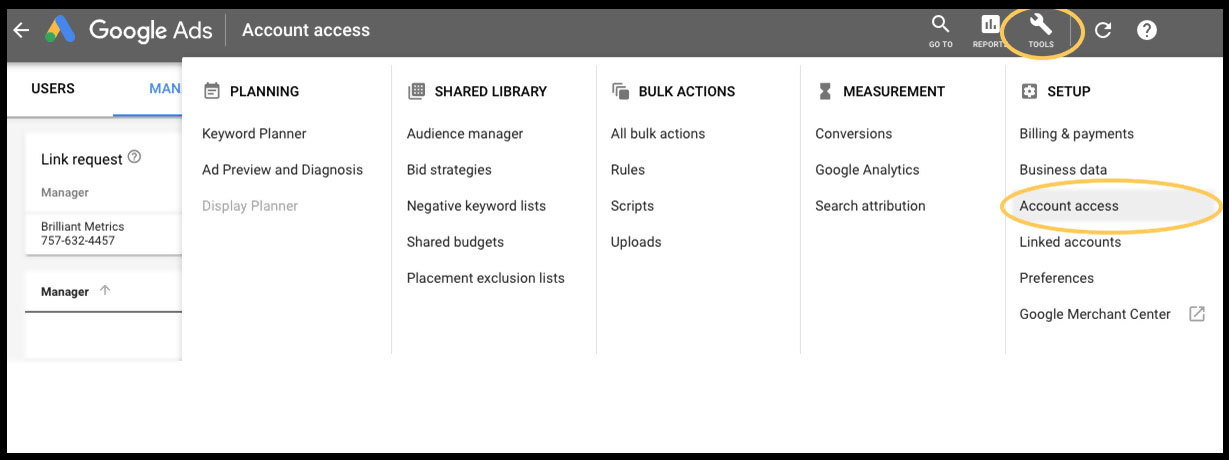Click the Link request help icon
1229x460 pixels.
point(135,158)
